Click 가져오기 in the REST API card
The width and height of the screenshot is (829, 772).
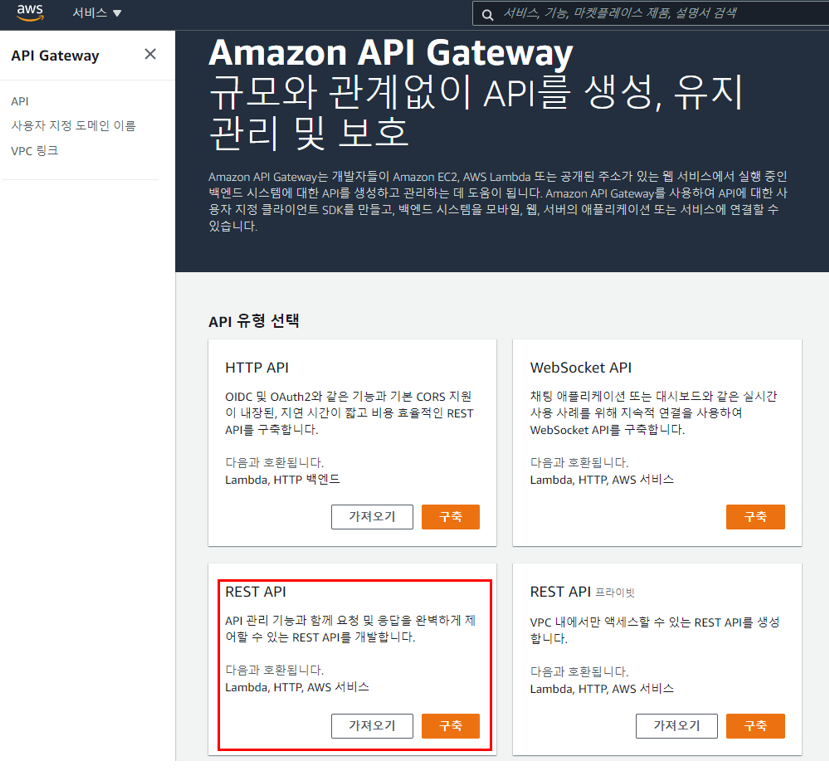pyautogui.click(x=372, y=726)
